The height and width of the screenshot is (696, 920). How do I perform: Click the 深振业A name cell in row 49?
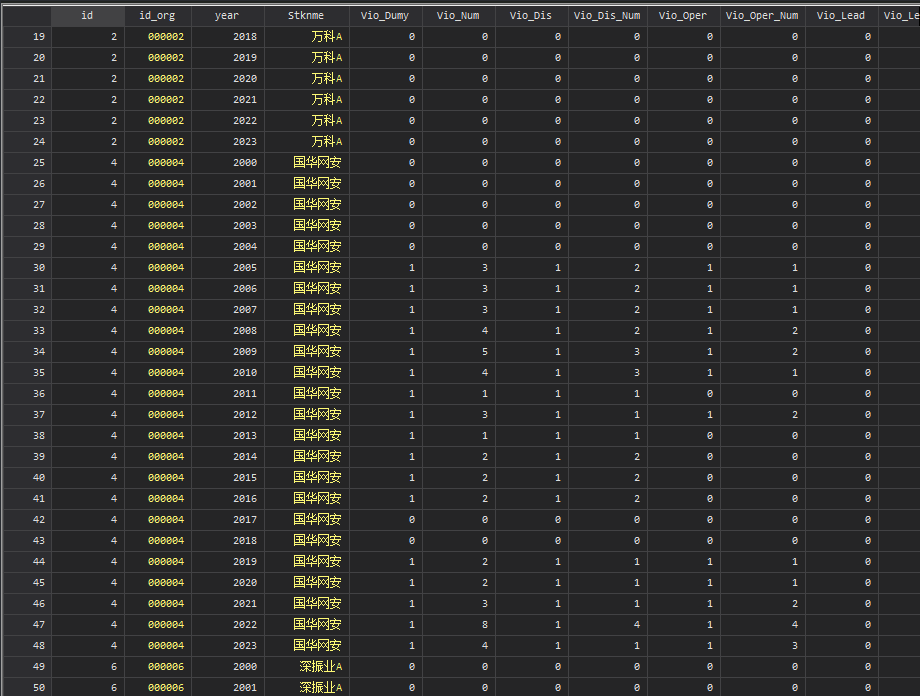click(320, 667)
